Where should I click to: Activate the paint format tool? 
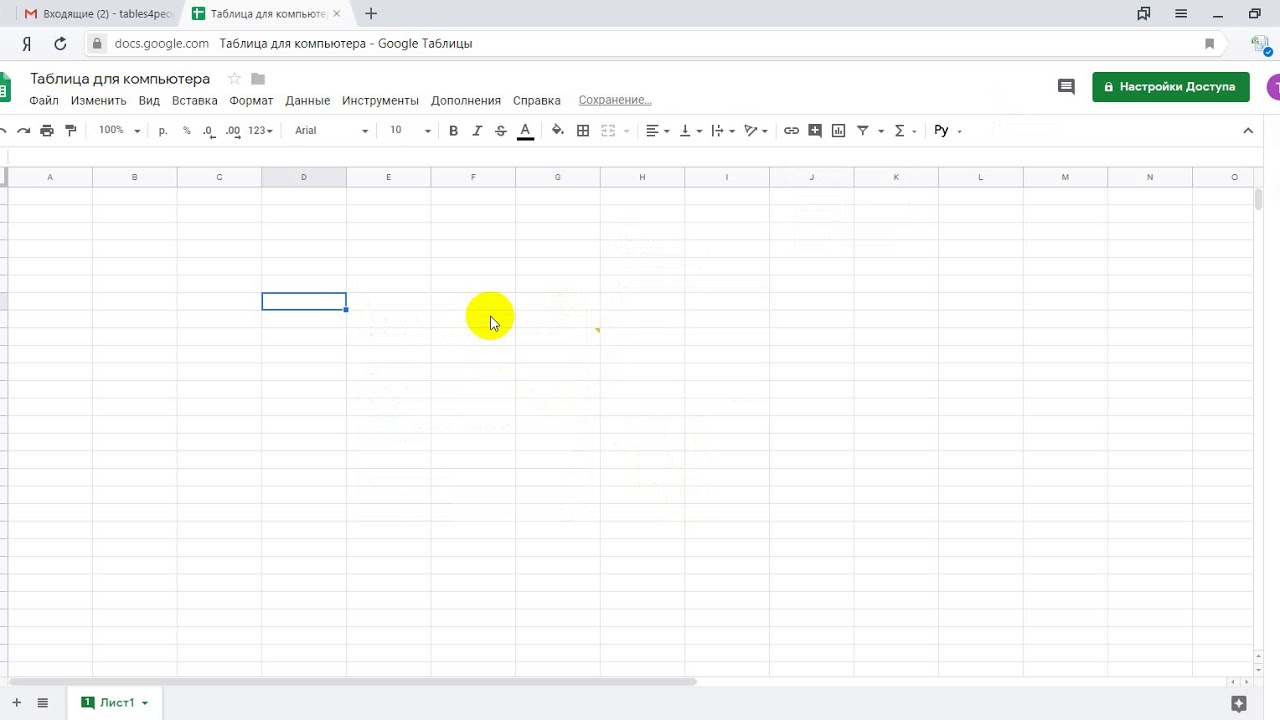point(70,130)
